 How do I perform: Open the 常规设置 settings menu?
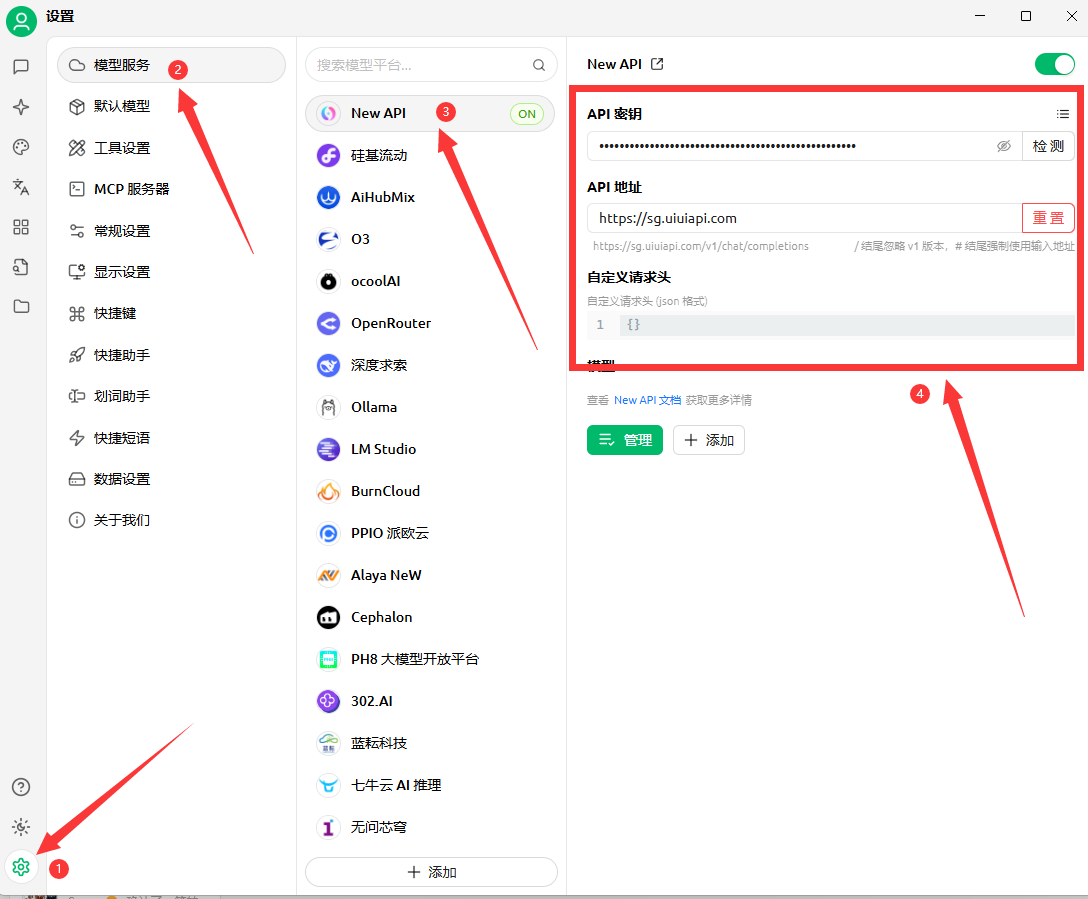171,231
